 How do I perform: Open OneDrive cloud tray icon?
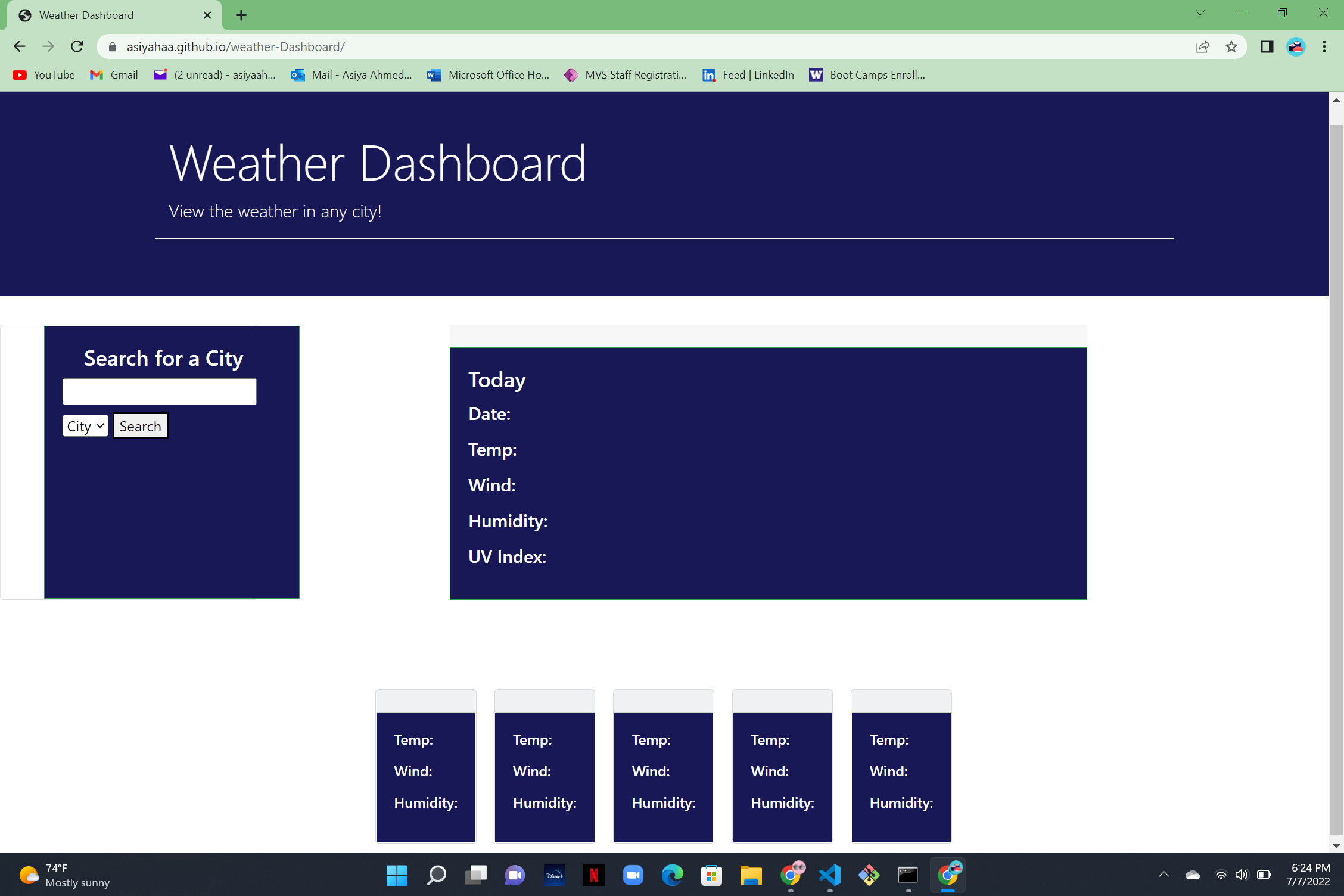1193,875
